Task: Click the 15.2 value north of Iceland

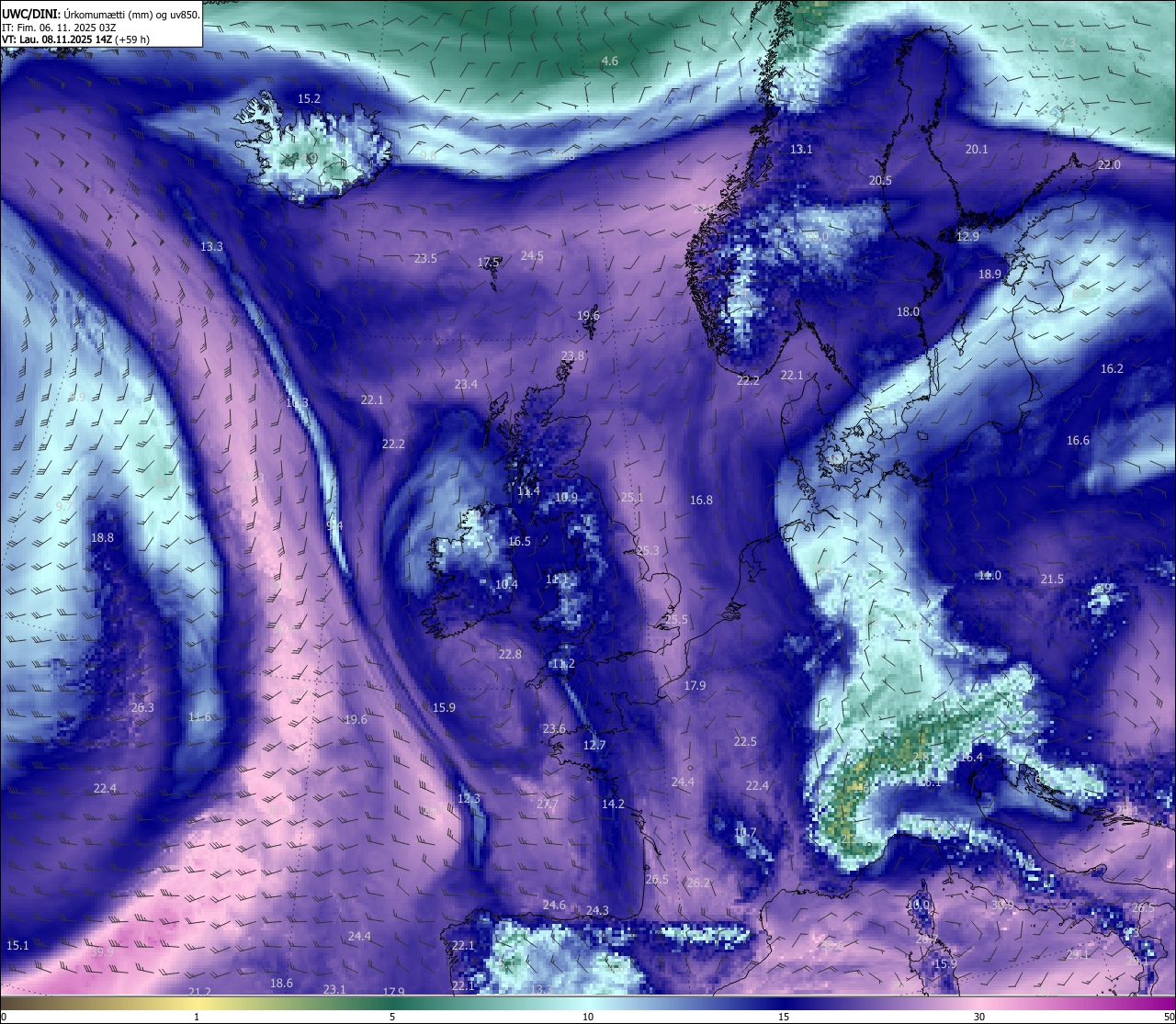Action: (309, 98)
